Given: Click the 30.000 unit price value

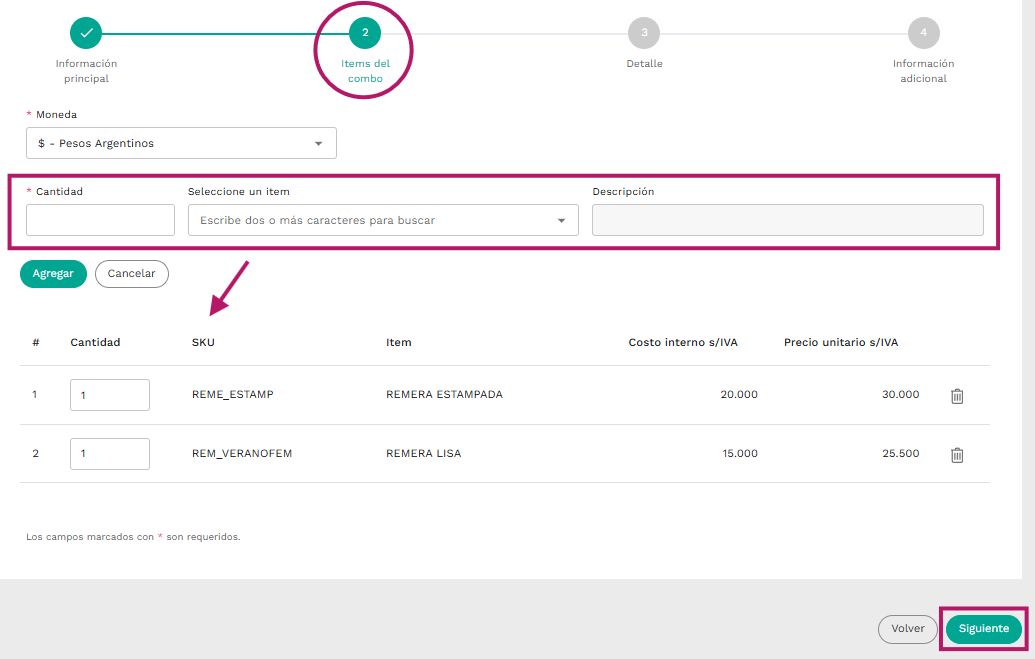Looking at the screenshot, I should coord(900,394).
